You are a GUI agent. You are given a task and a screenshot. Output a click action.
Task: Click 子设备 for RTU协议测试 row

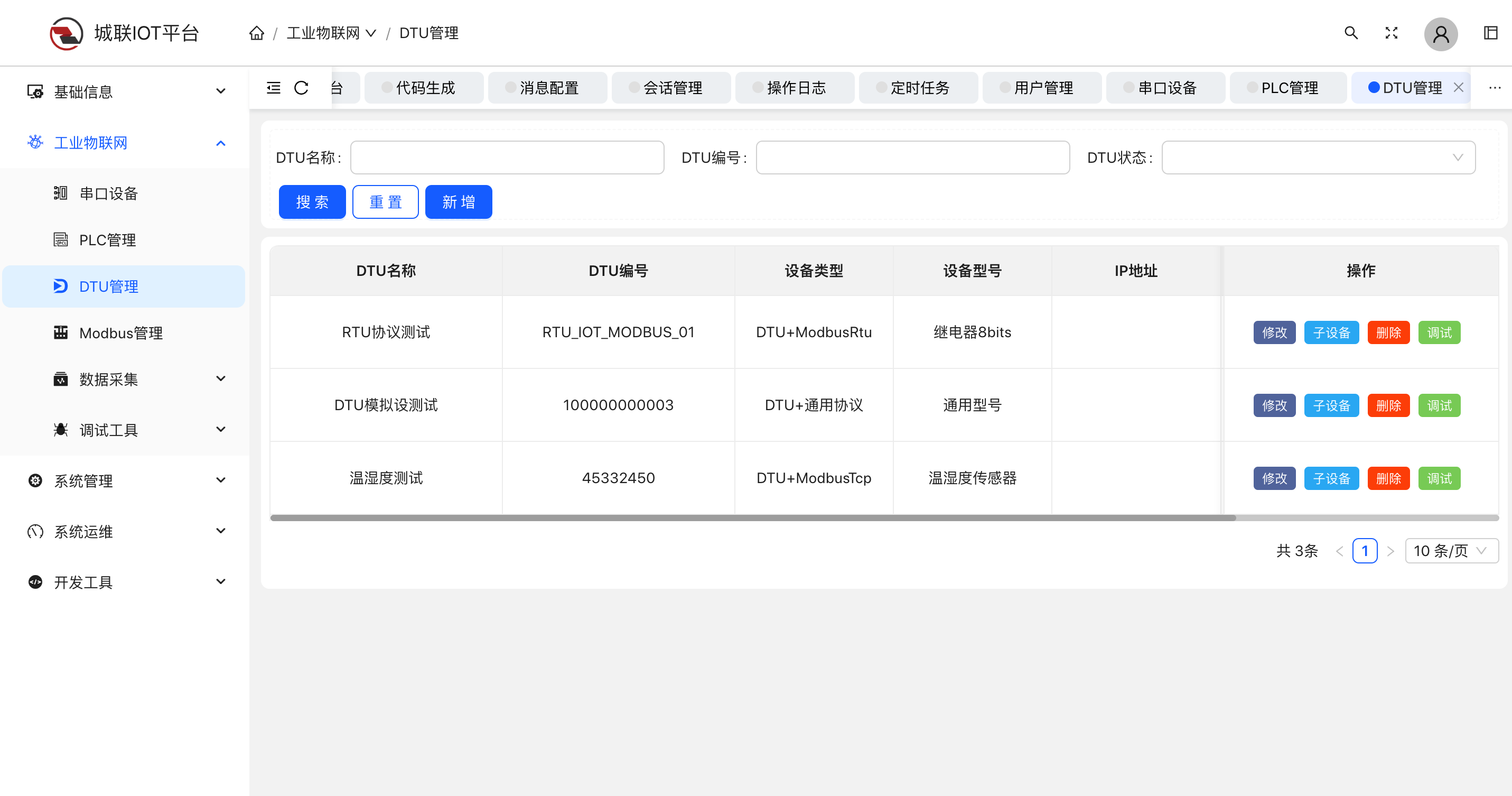point(1331,333)
